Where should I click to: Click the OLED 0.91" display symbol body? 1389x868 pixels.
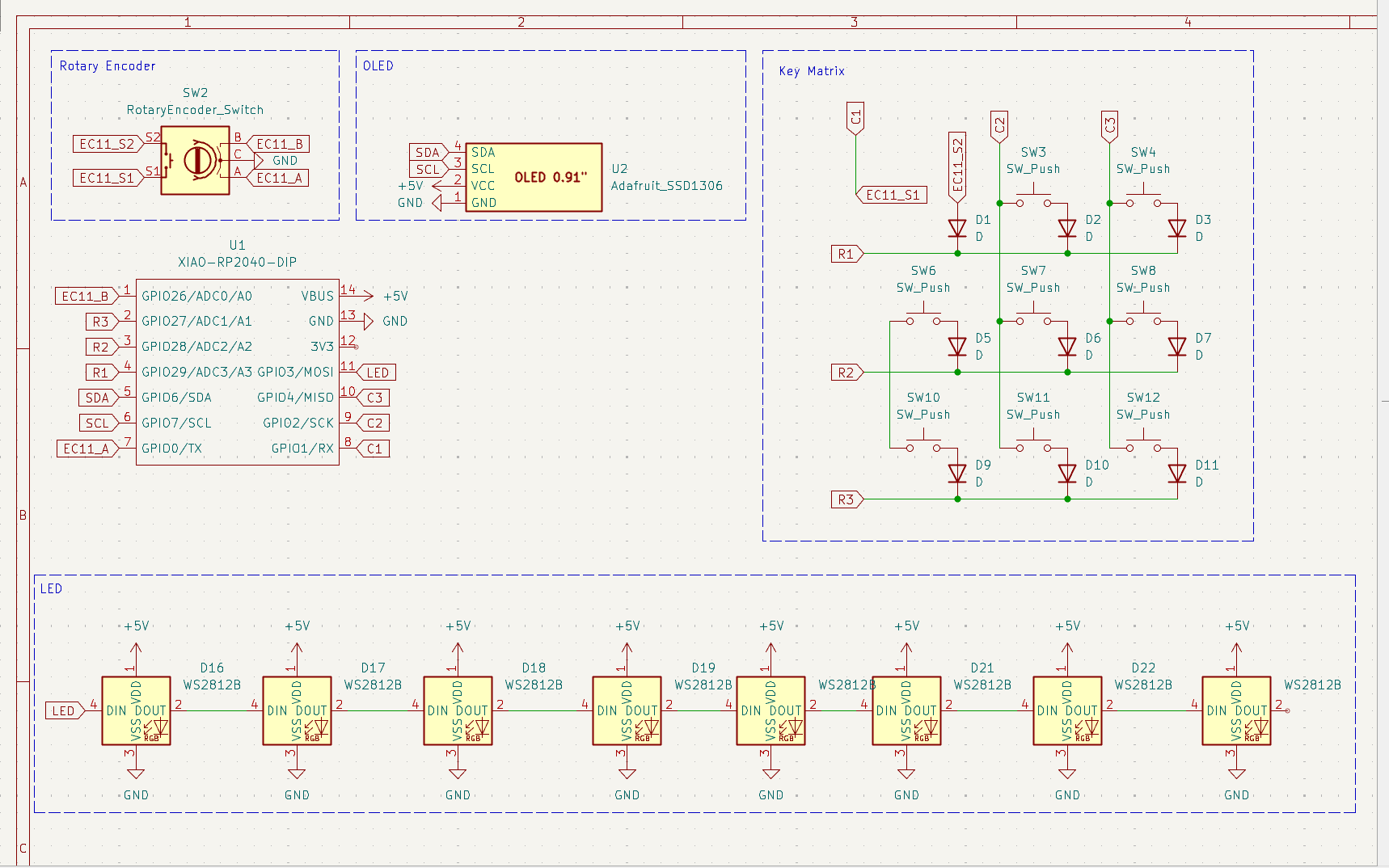point(534,177)
